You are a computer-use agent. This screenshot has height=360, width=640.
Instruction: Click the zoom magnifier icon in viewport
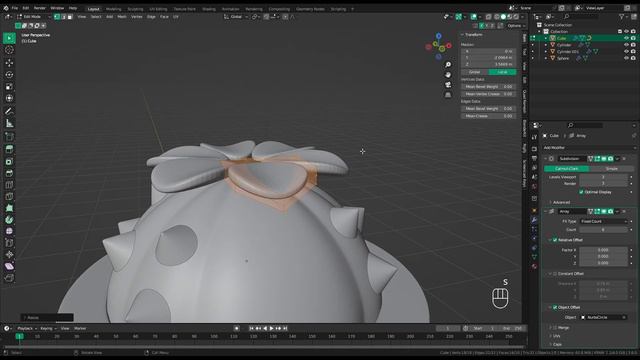448,64
